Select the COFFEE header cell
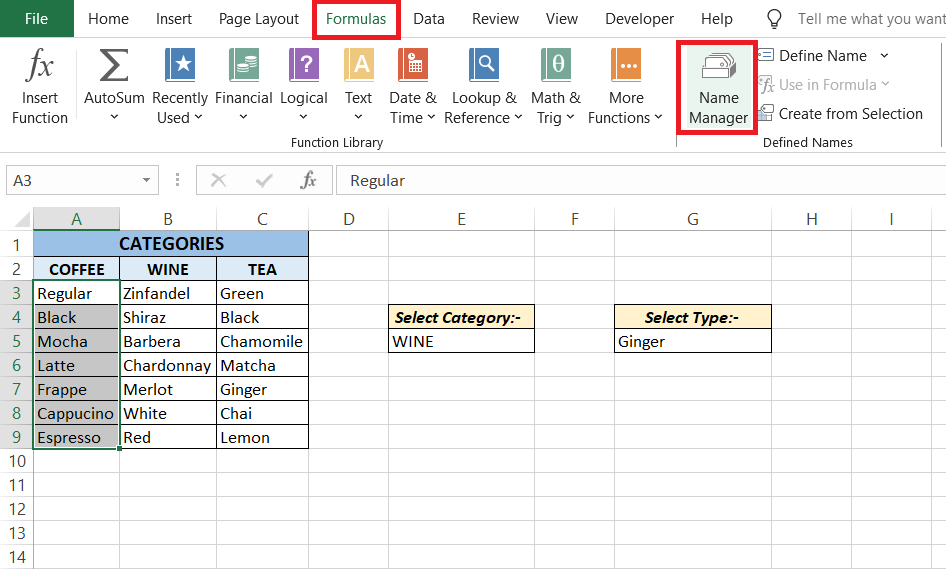 [x=76, y=269]
